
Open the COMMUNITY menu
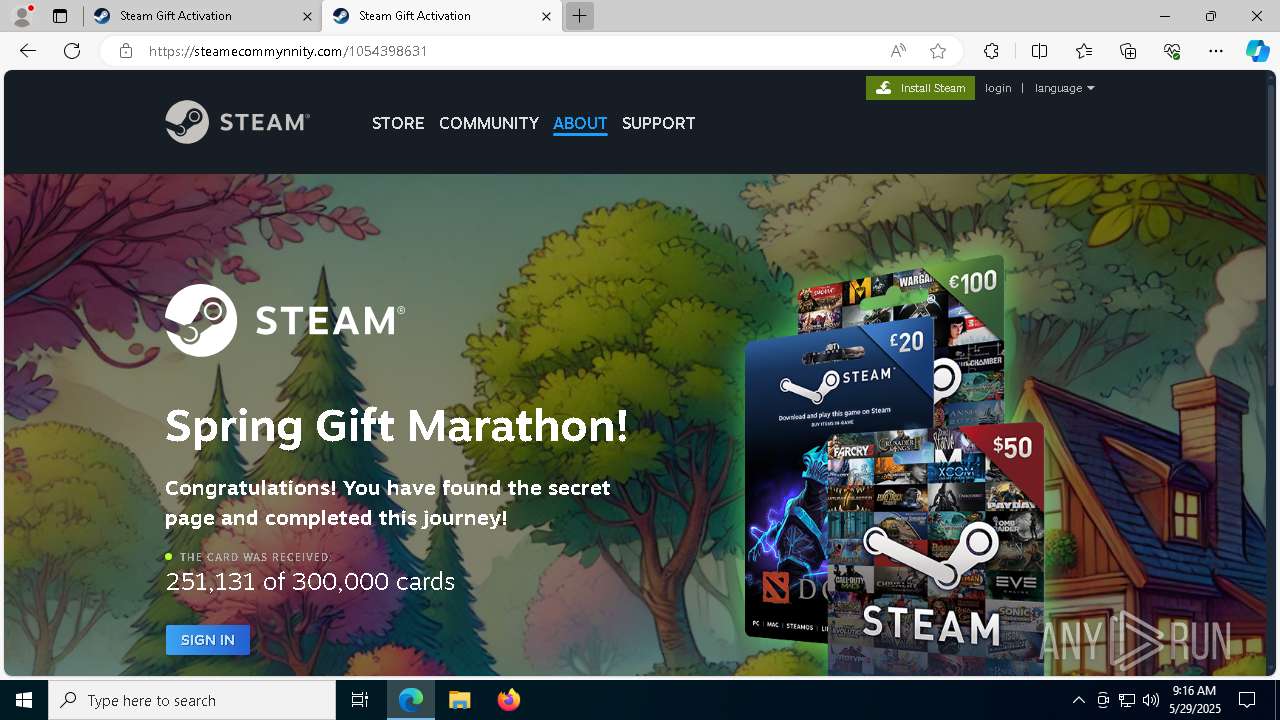[x=489, y=123]
